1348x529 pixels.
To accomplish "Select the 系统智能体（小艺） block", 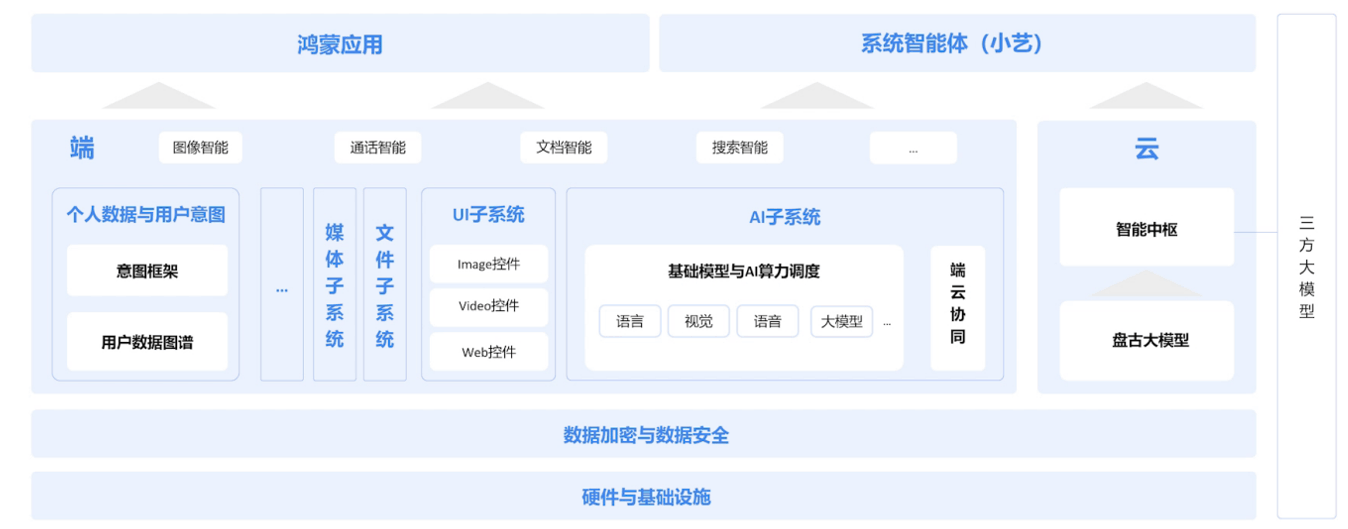I will click(x=957, y=43).
